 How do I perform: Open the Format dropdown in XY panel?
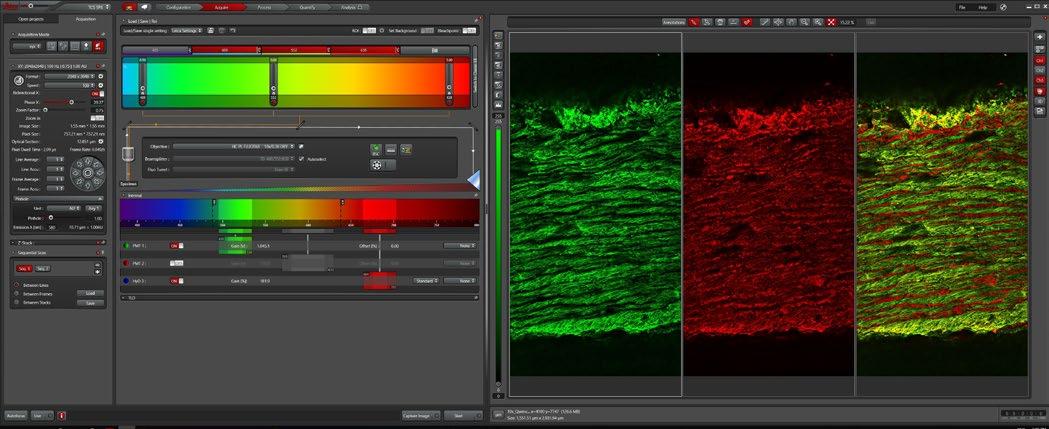[x=70, y=76]
